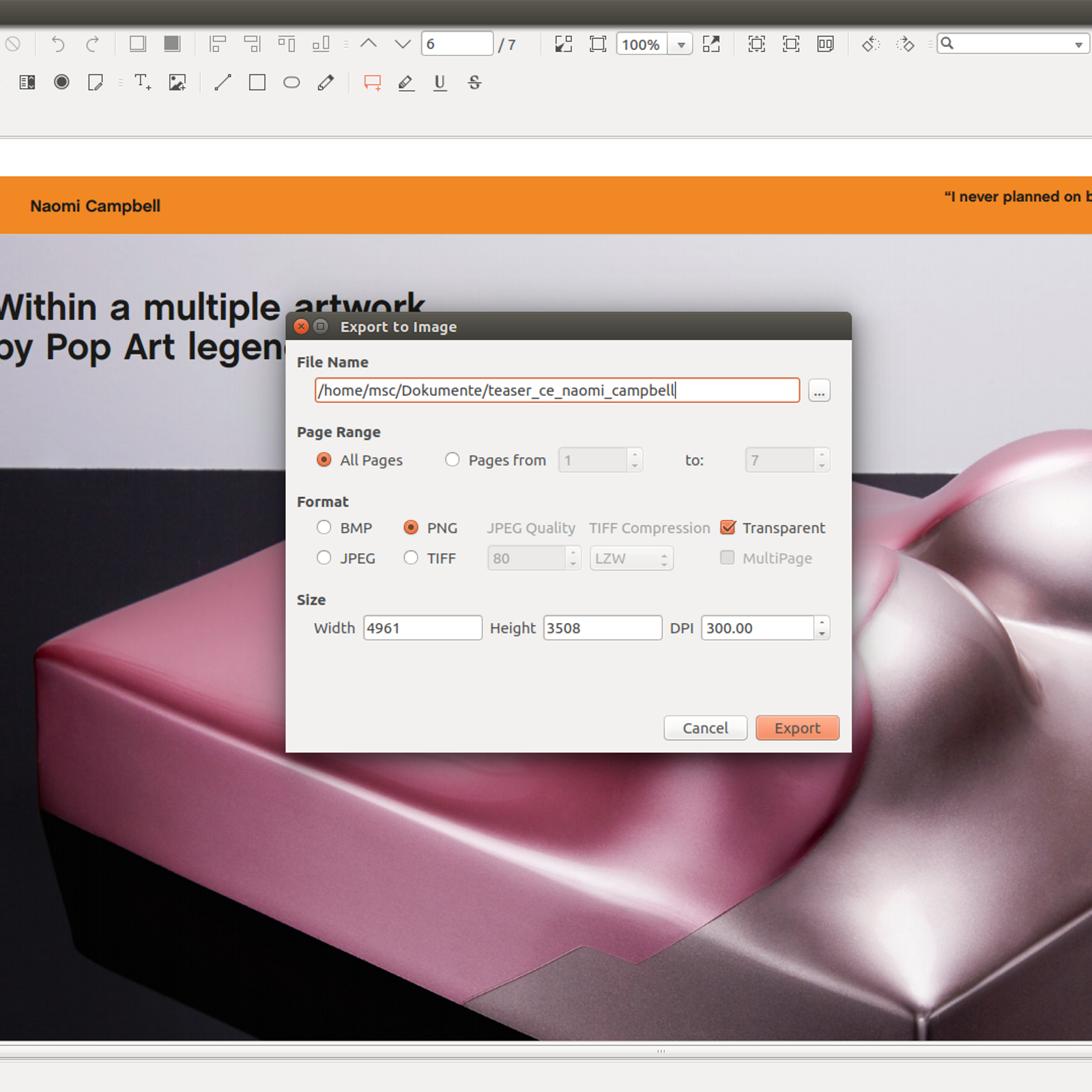
Task: Select the Pencil freehand tool
Action: click(x=326, y=83)
